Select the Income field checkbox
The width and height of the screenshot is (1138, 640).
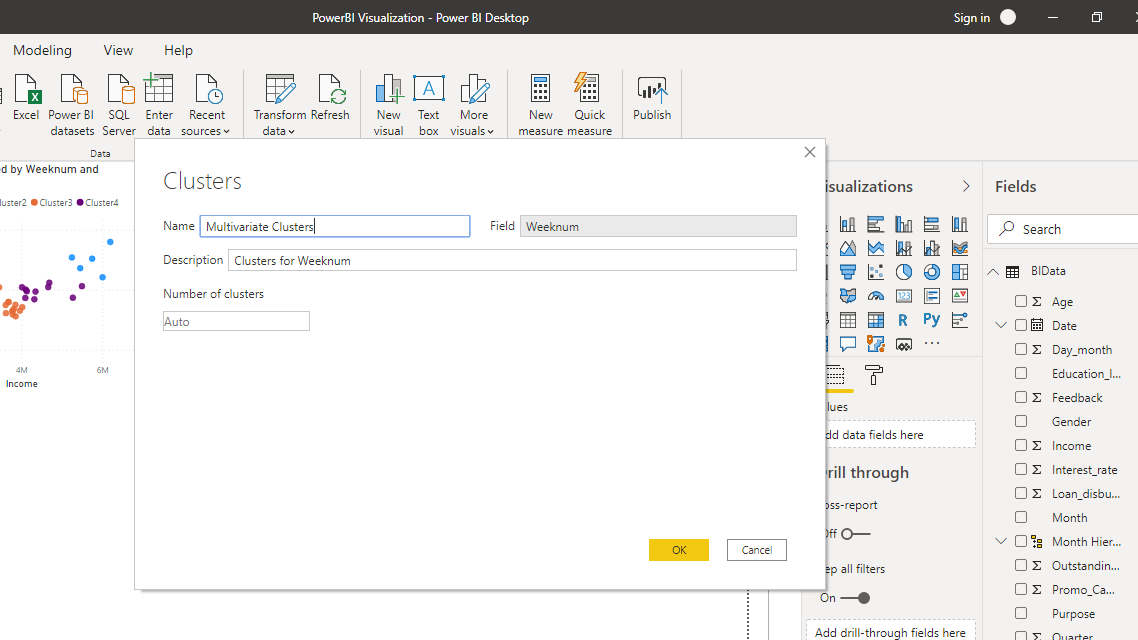click(x=1021, y=445)
